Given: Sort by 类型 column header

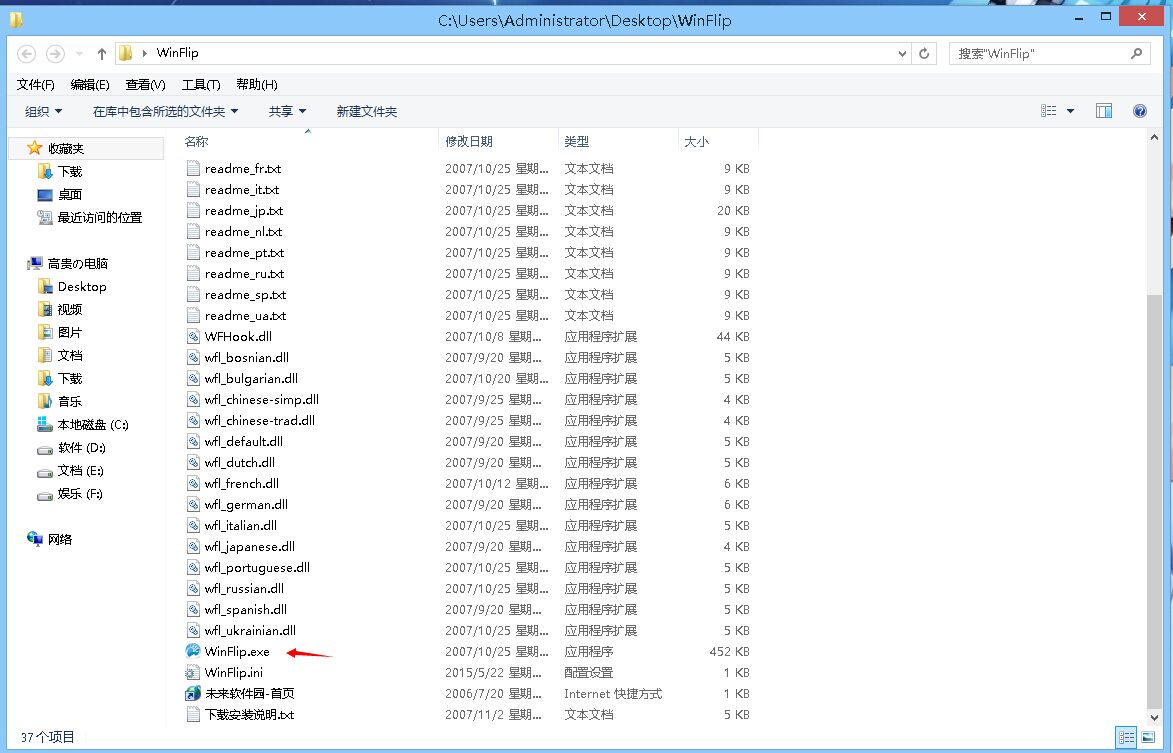Looking at the screenshot, I should pyautogui.click(x=618, y=141).
